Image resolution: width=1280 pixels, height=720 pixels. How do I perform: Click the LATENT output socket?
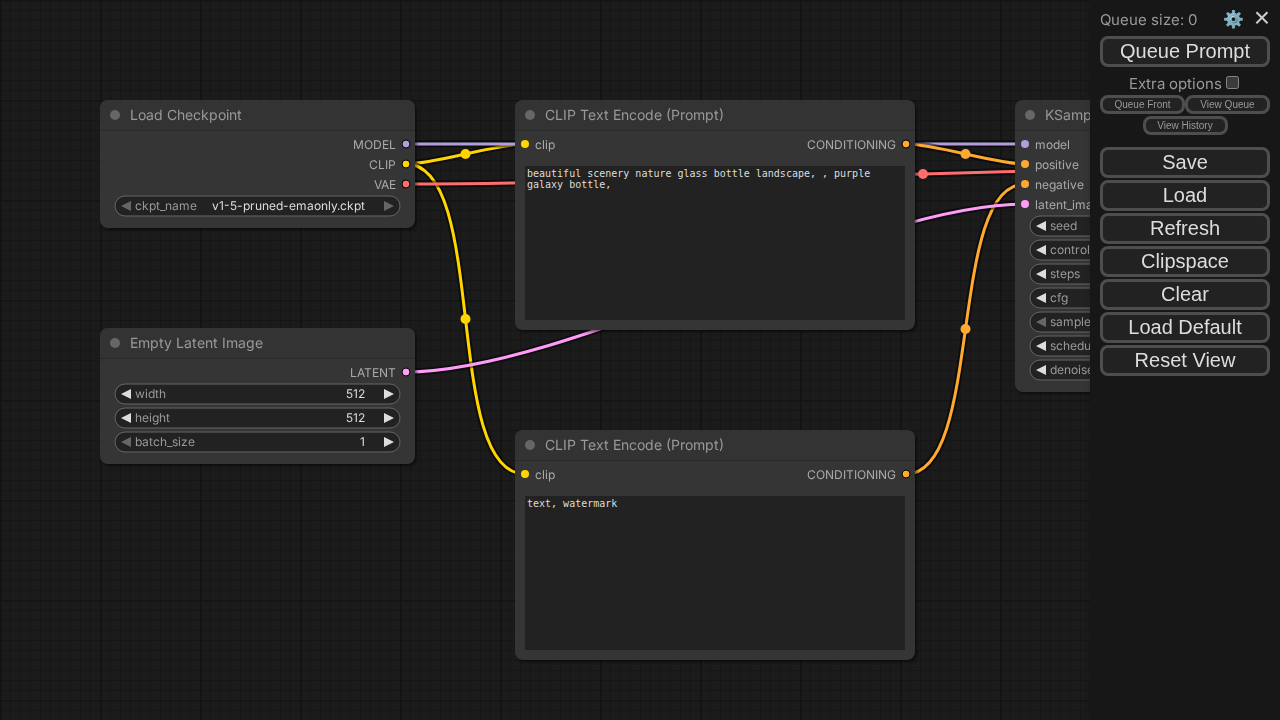pyautogui.click(x=406, y=372)
